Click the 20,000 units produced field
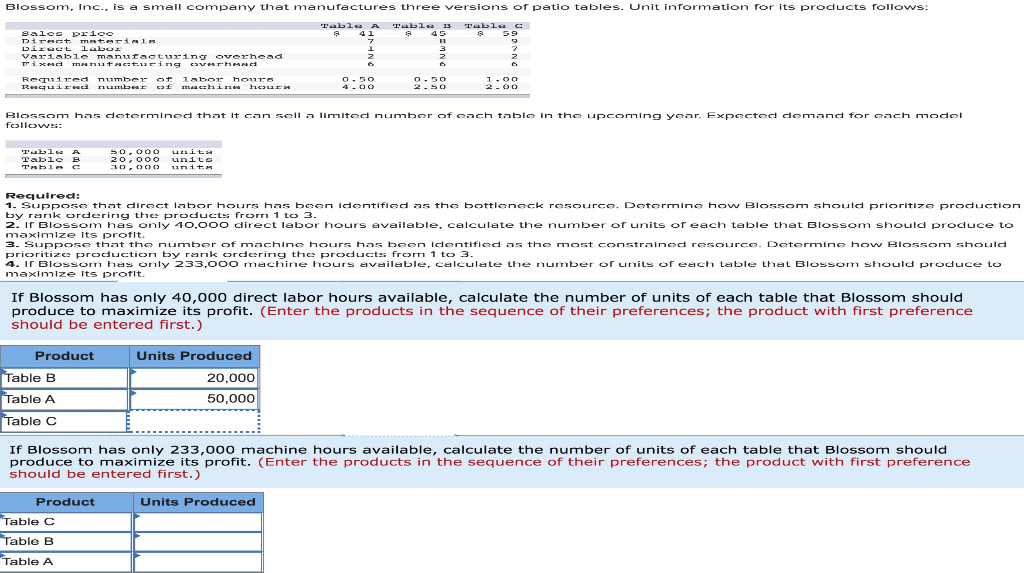Viewport: 1024px width, 573px height. tap(194, 378)
